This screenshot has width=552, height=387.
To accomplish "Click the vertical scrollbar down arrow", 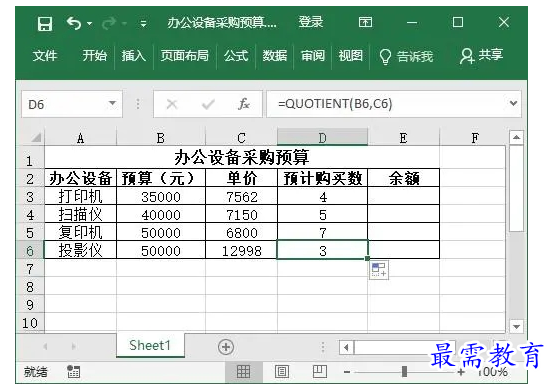I will click(x=516, y=326).
